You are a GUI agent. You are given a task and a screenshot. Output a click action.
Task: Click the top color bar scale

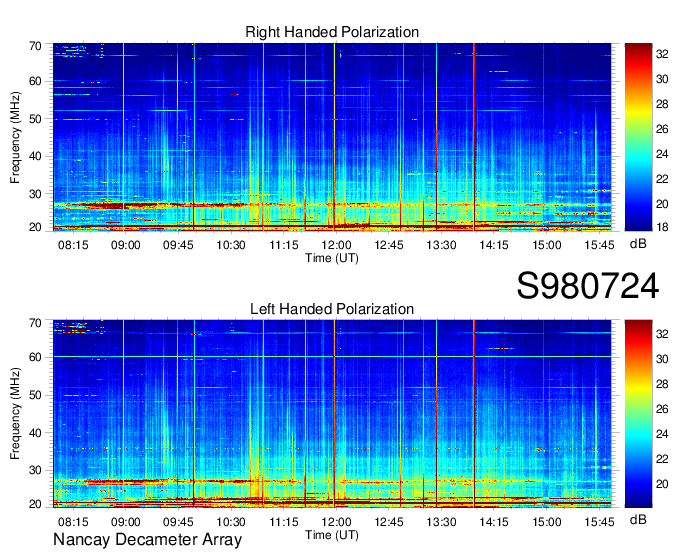click(638, 137)
